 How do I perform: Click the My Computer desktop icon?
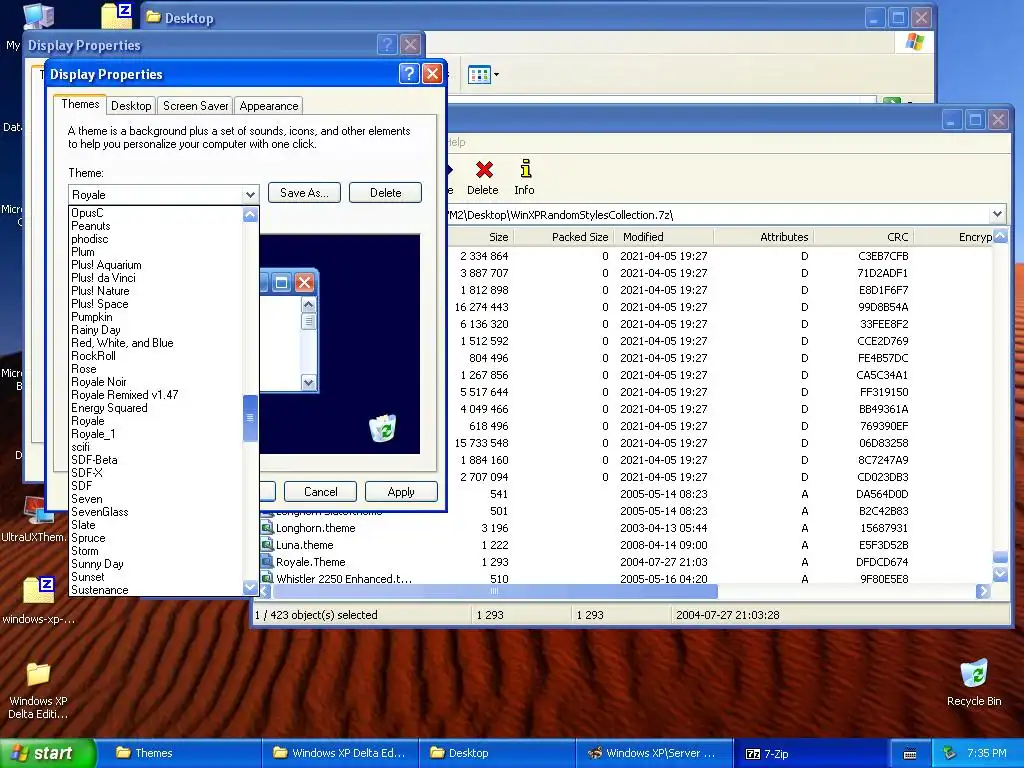(38, 16)
